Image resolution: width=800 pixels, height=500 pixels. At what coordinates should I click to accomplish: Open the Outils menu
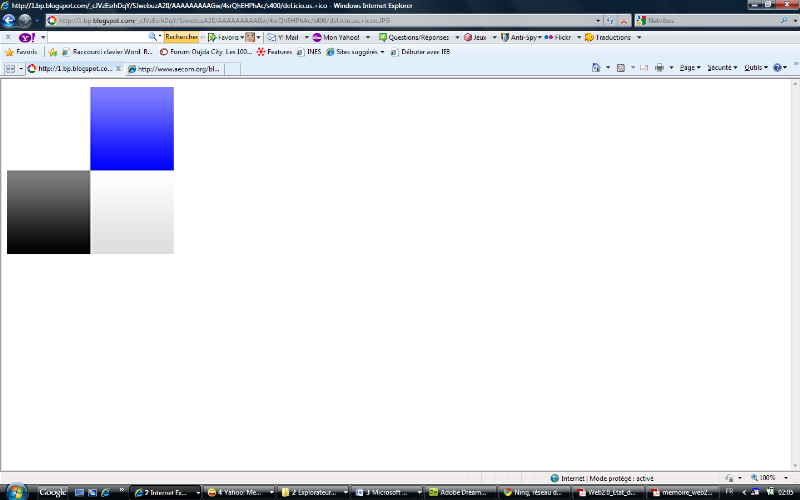(756, 67)
